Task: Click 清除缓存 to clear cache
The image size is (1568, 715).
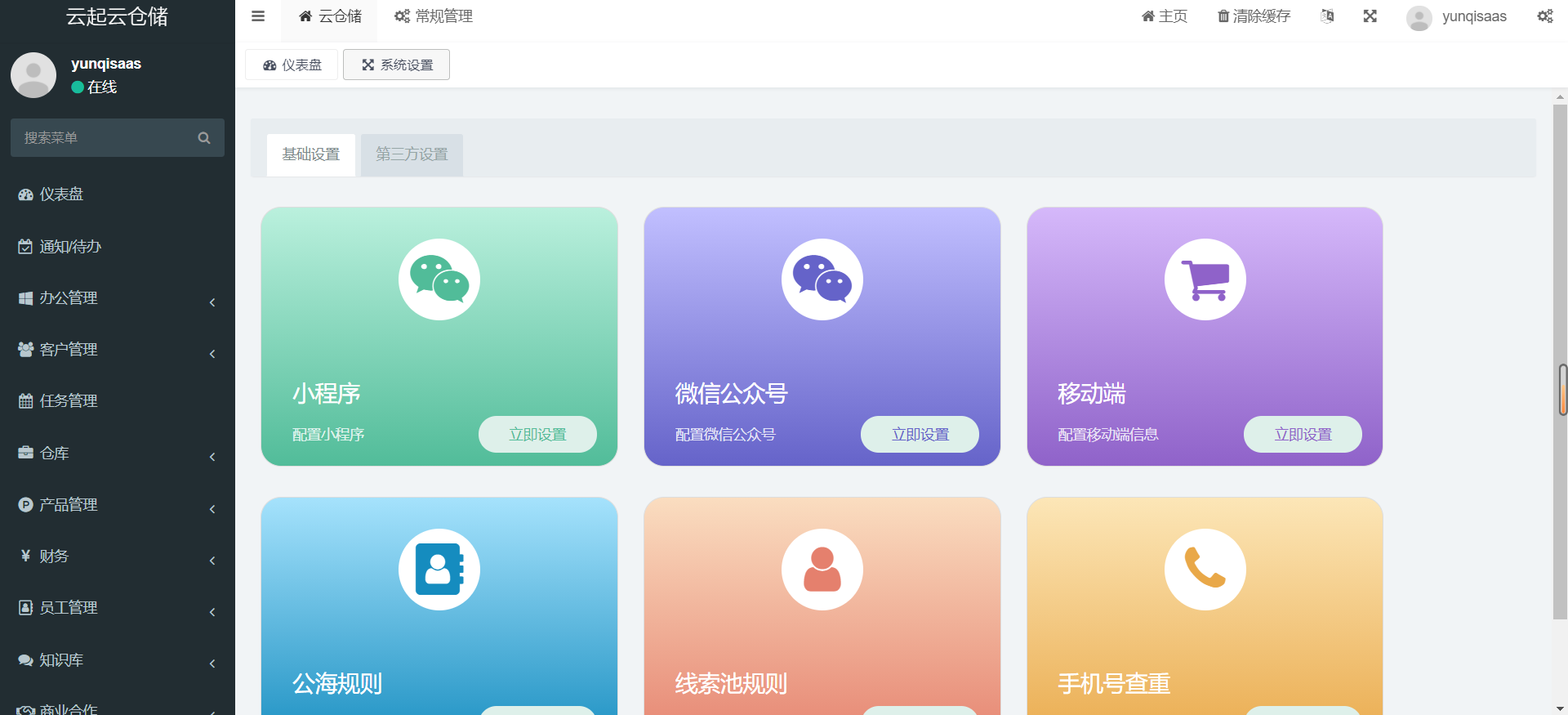Action: click(x=1254, y=16)
